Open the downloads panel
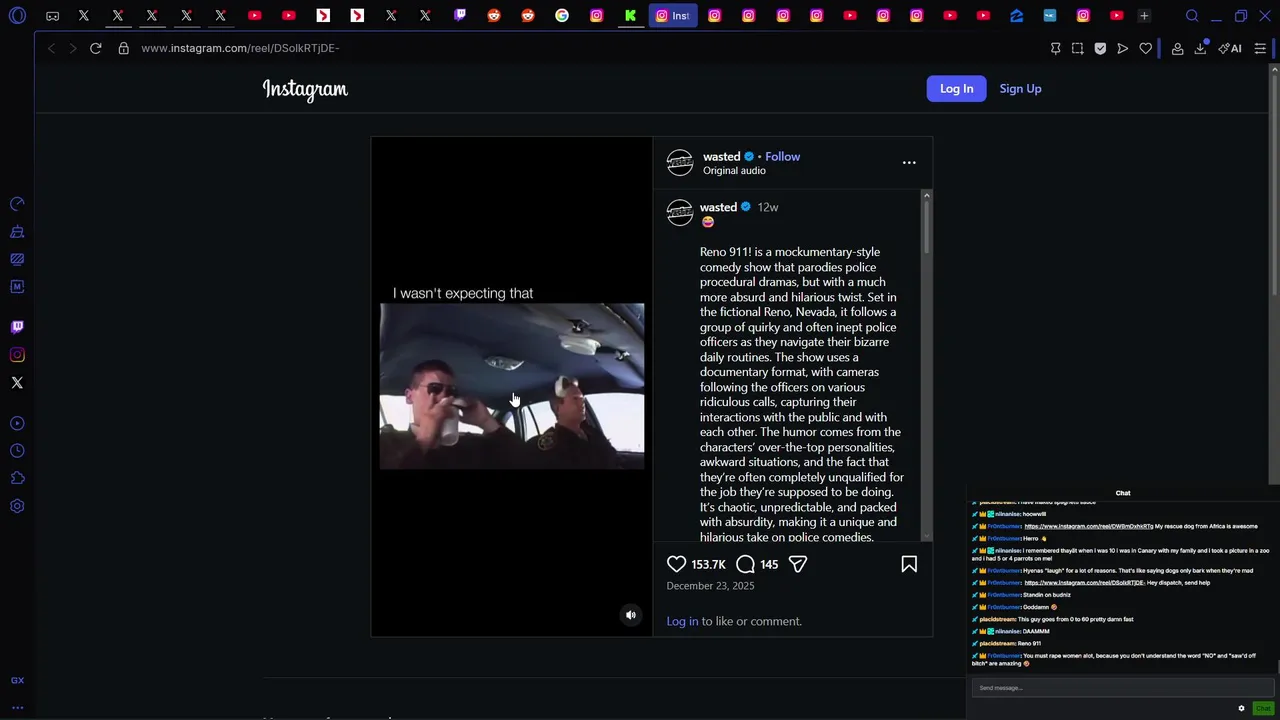 [1200, 48]
